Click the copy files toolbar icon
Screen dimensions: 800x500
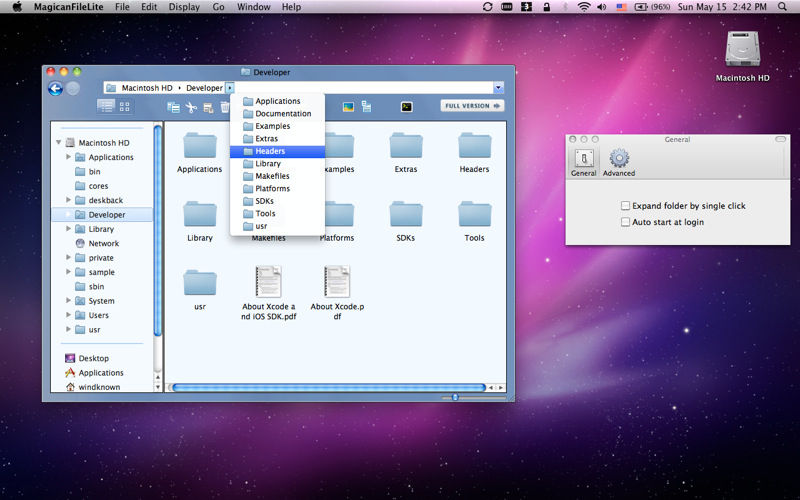pos(173,107)
